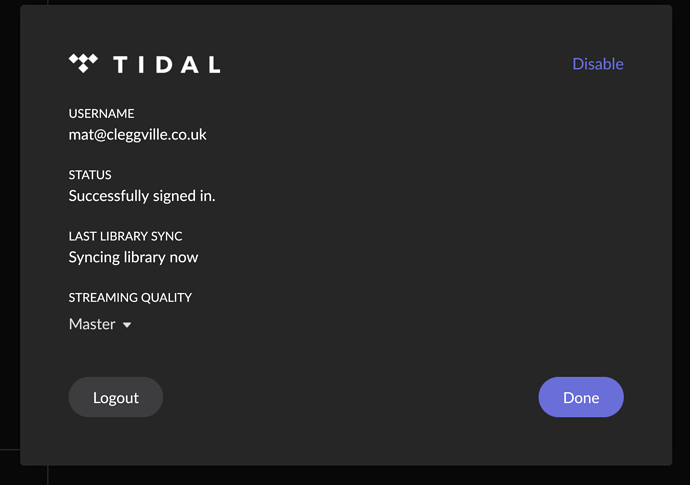Click the 'Successfully signed in.' status message

point(142,196)
